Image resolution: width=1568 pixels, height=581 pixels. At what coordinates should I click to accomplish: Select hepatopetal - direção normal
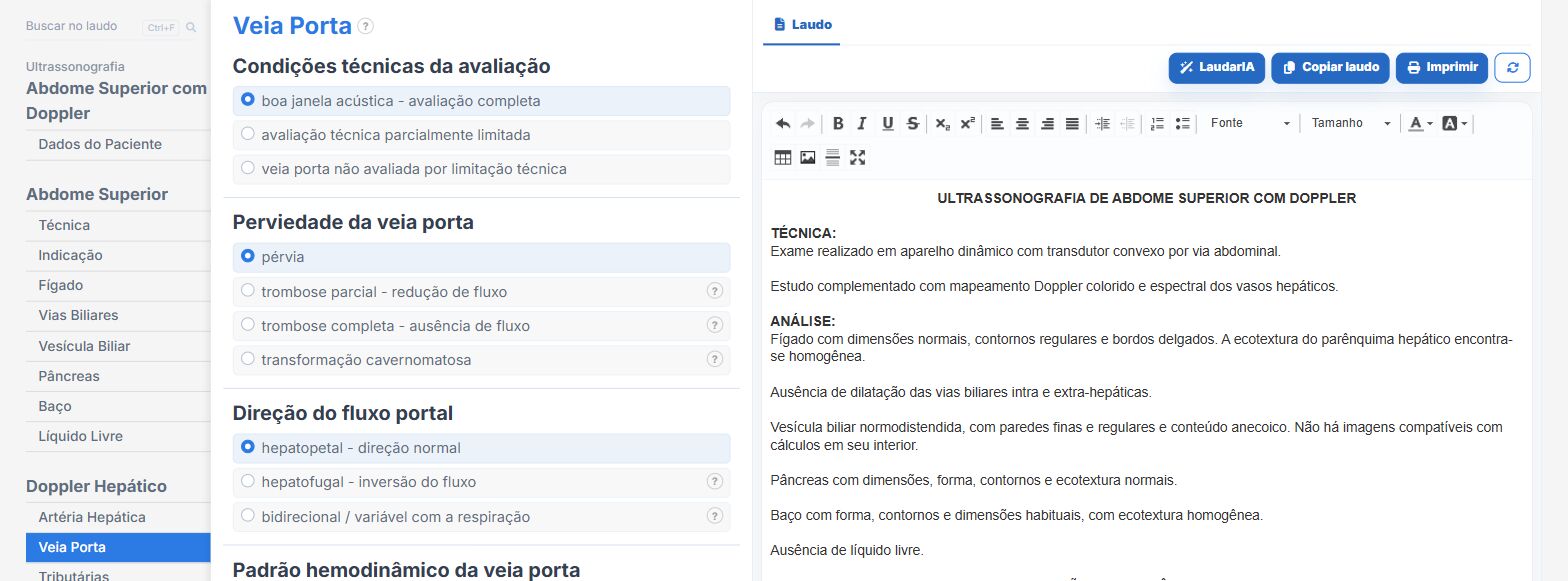(481, 448)
